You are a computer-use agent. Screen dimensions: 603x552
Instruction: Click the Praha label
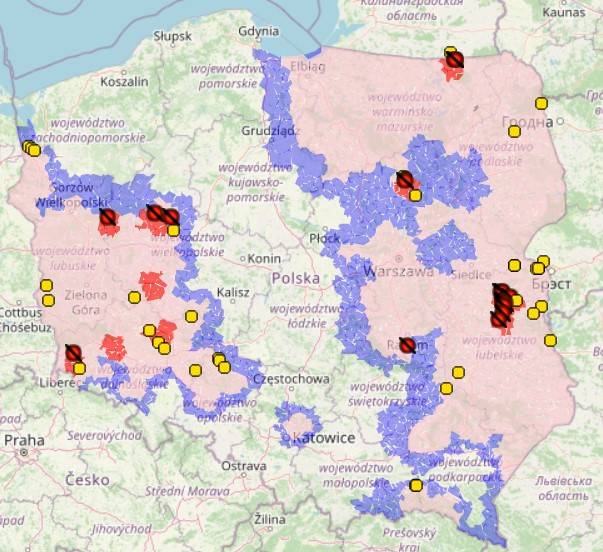[x=24, y=440]
